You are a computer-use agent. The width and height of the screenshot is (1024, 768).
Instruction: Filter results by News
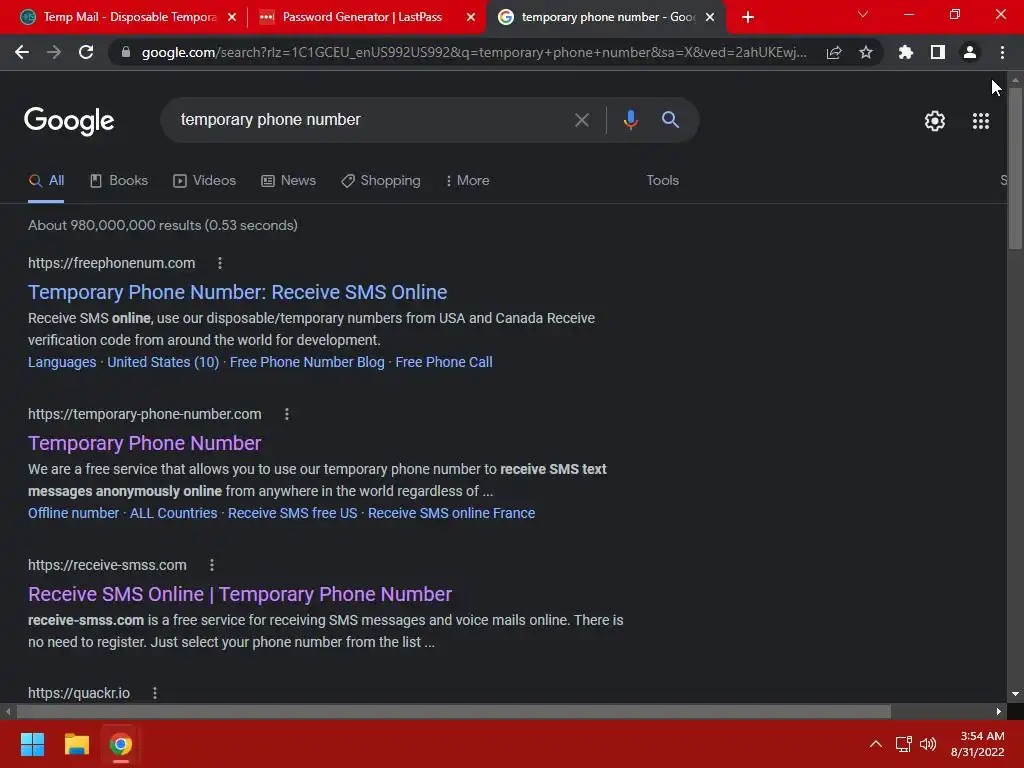(289, 180)
